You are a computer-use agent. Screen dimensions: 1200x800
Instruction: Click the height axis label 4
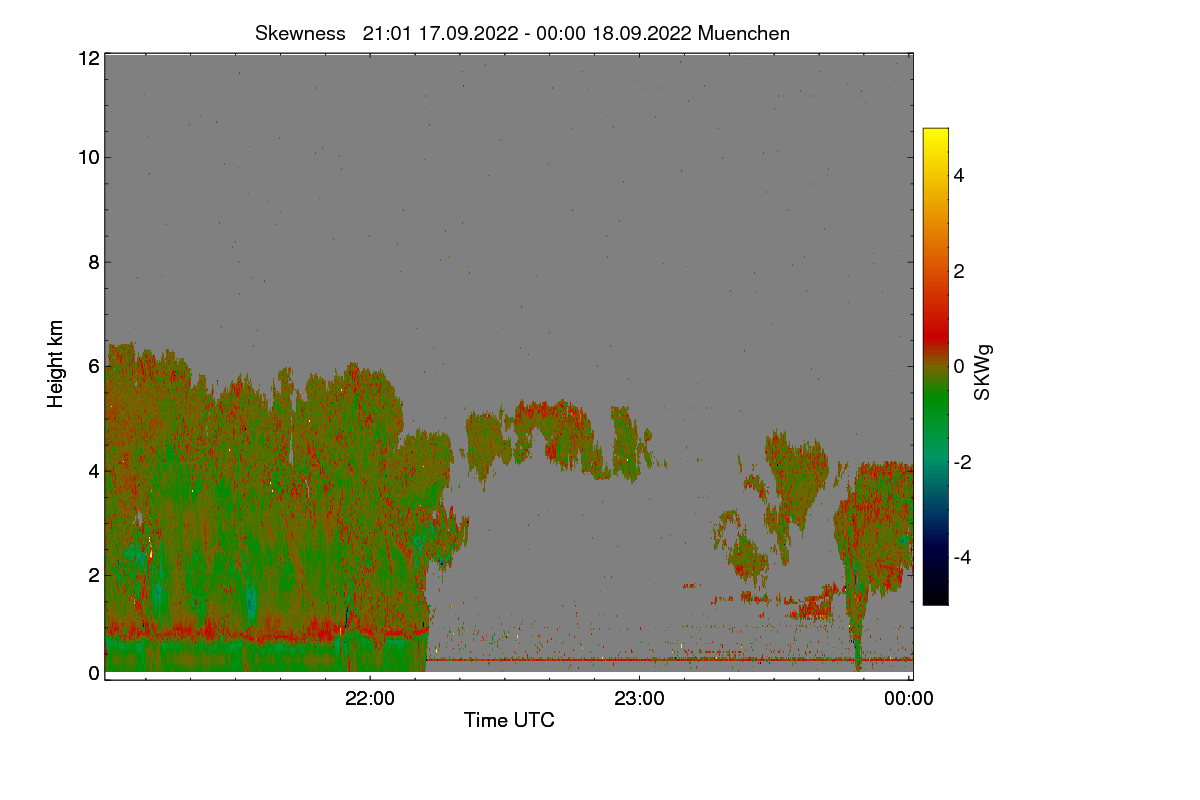point(93,470)
